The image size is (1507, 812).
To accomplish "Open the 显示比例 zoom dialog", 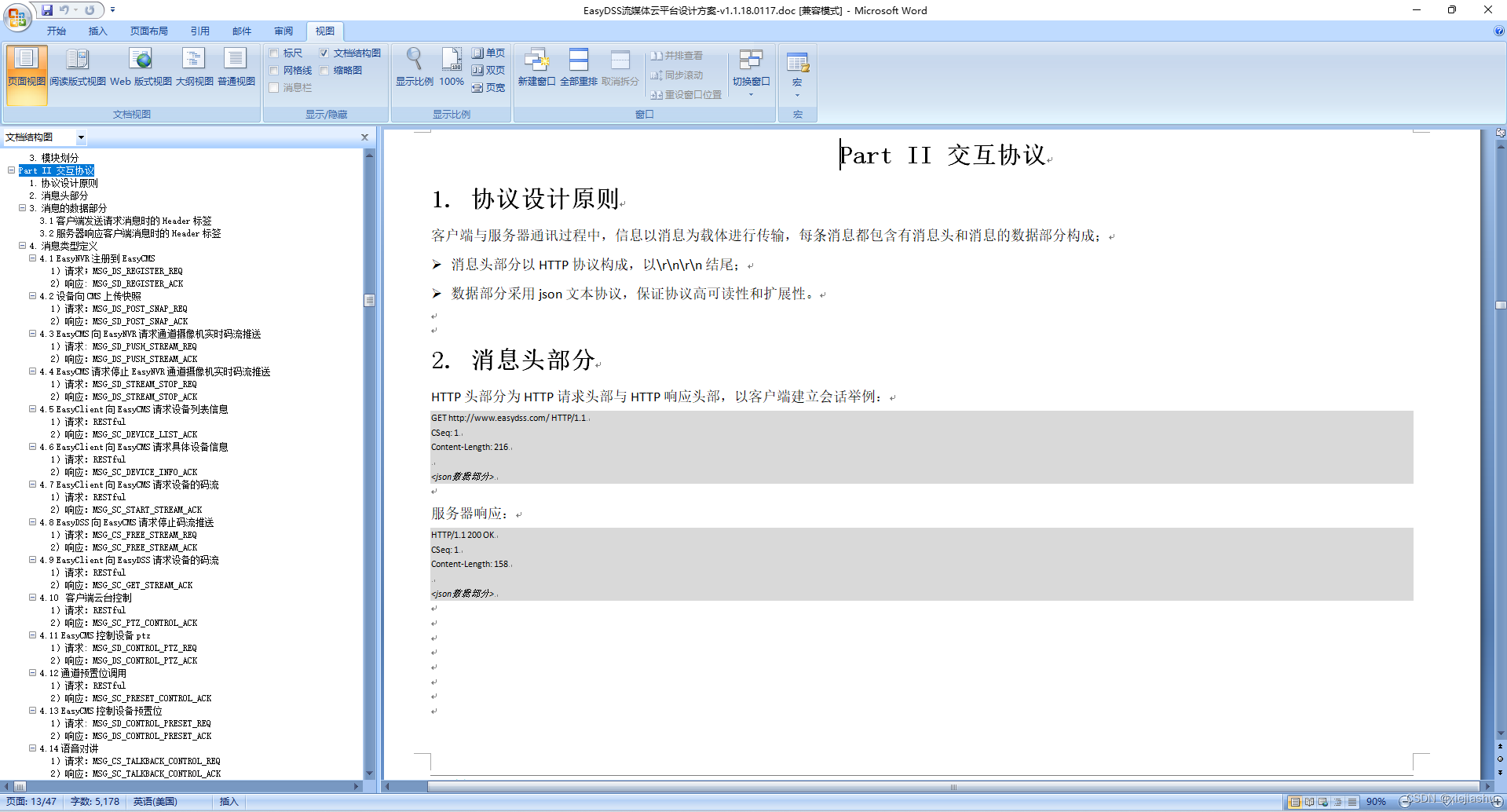I will click(414, 67).
